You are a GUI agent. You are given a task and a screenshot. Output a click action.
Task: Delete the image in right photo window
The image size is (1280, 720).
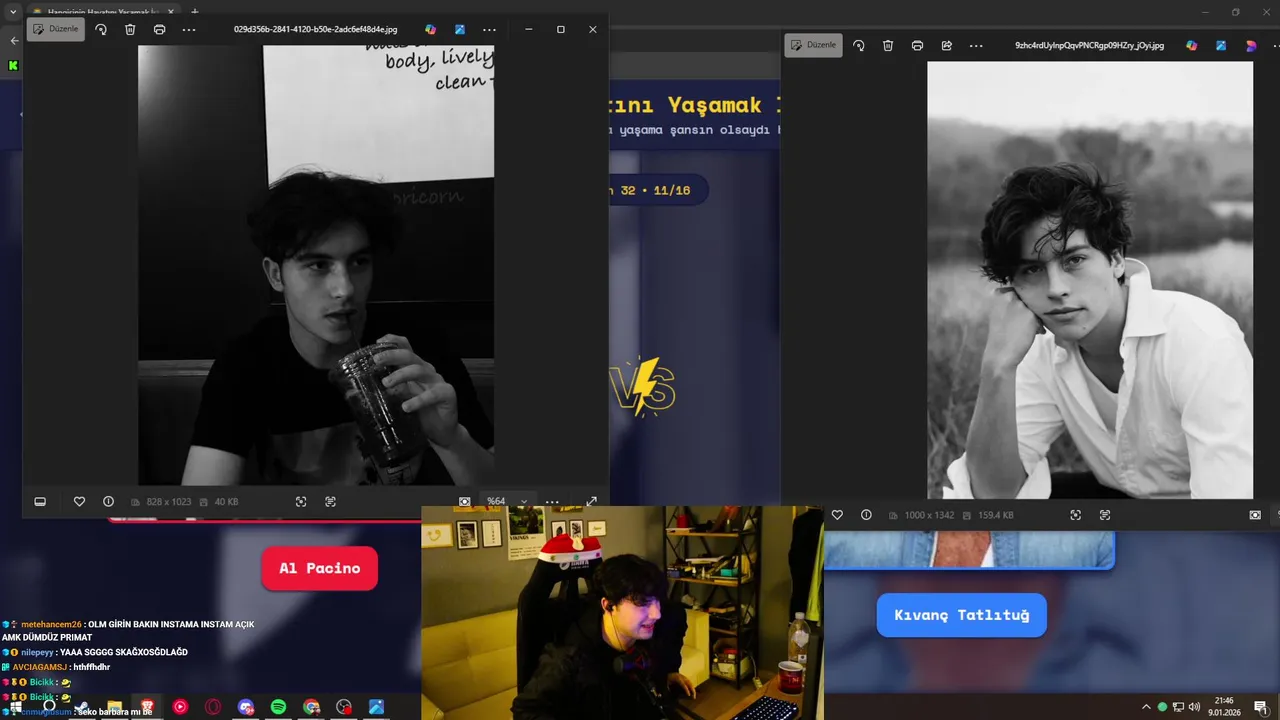click(x=888, y=45)
